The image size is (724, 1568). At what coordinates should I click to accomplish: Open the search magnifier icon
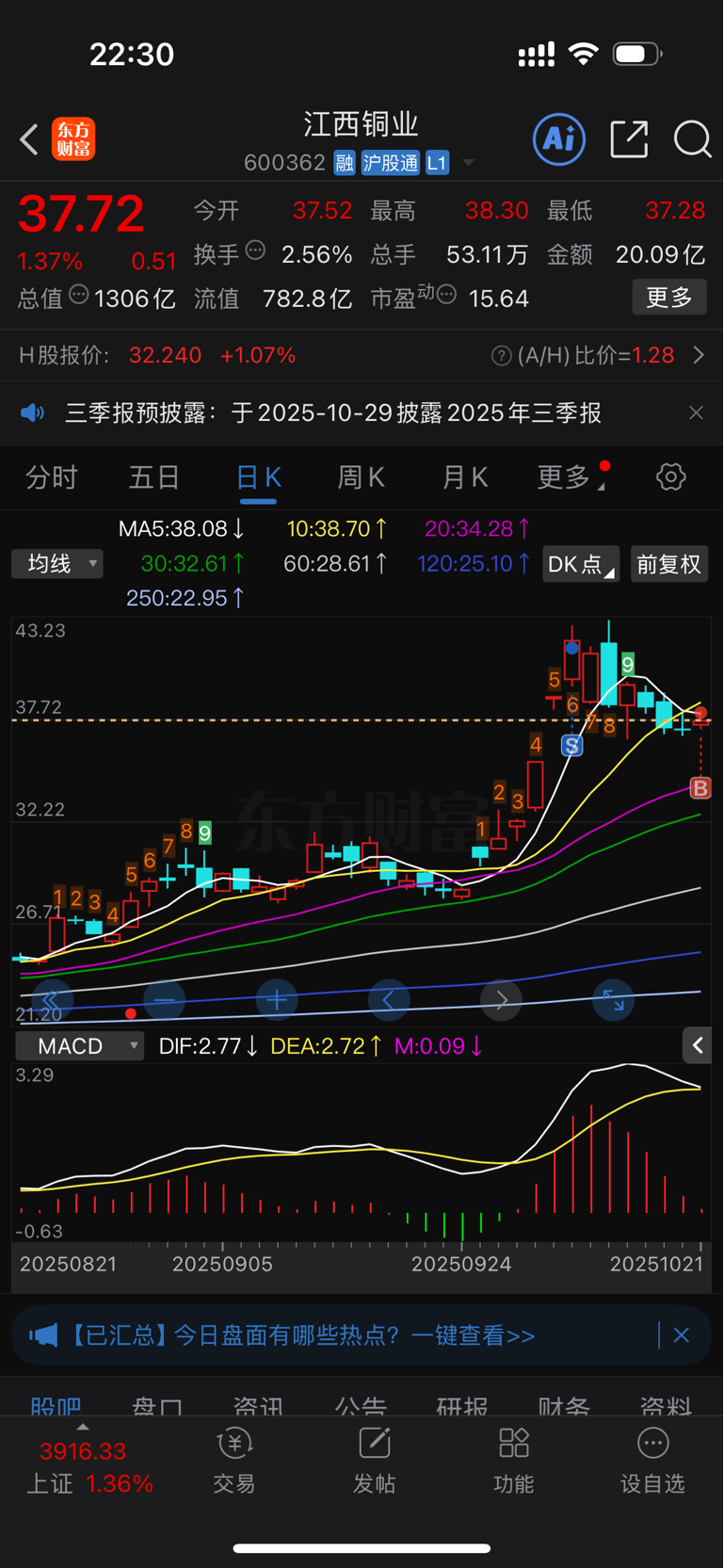coord(692,139)
